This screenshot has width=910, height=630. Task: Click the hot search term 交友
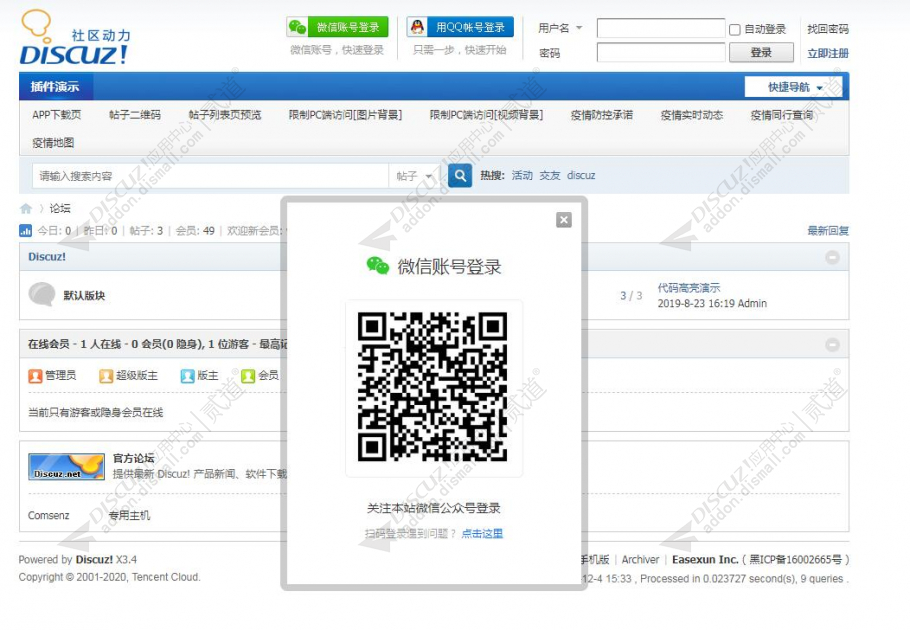(550, 175)
